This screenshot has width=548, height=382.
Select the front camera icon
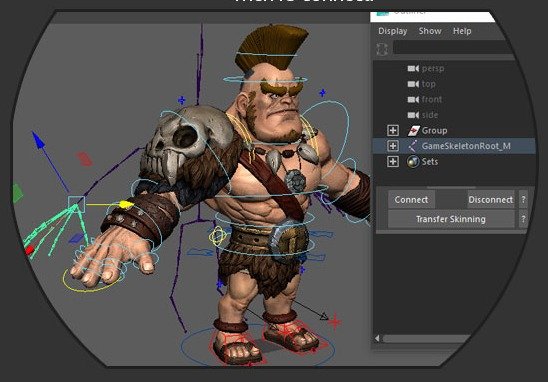[413, 100]
